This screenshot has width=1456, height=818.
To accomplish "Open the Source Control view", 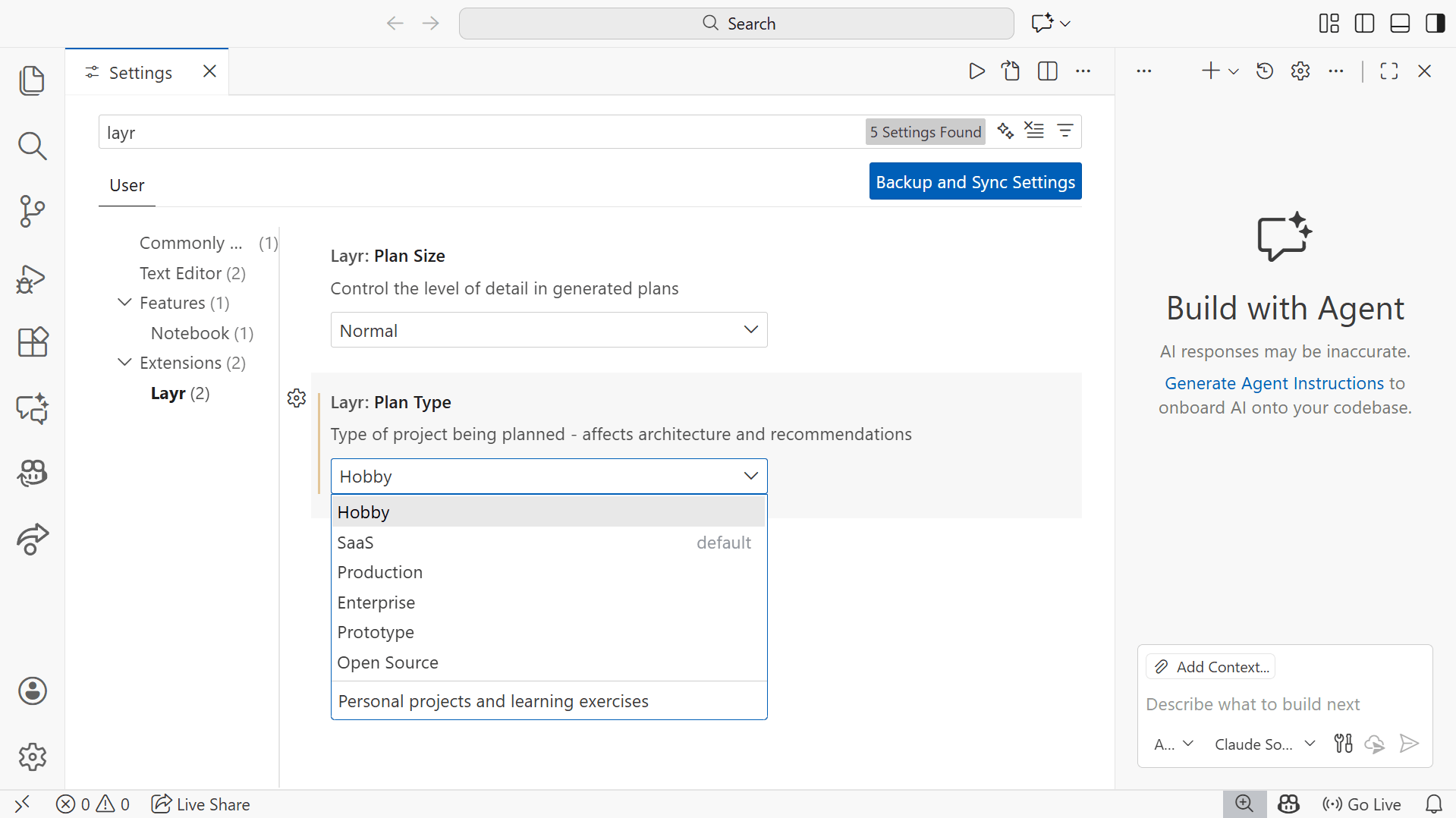I will point(32,212).
